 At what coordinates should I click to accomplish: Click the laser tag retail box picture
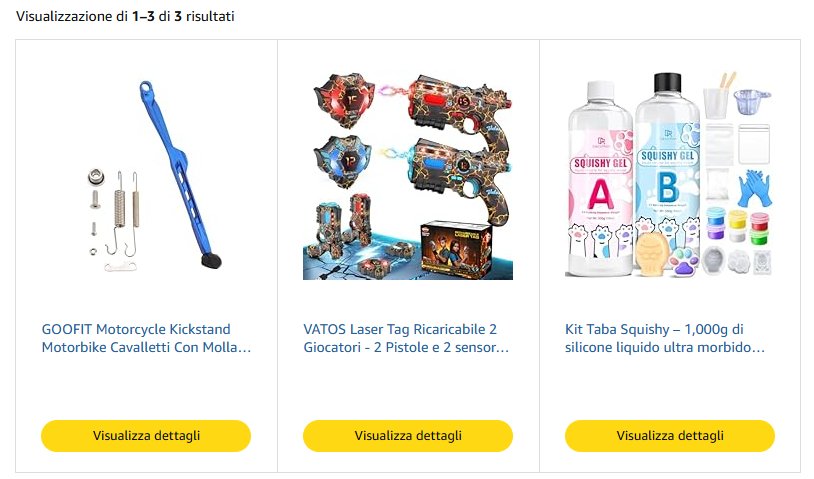[455, 250]
